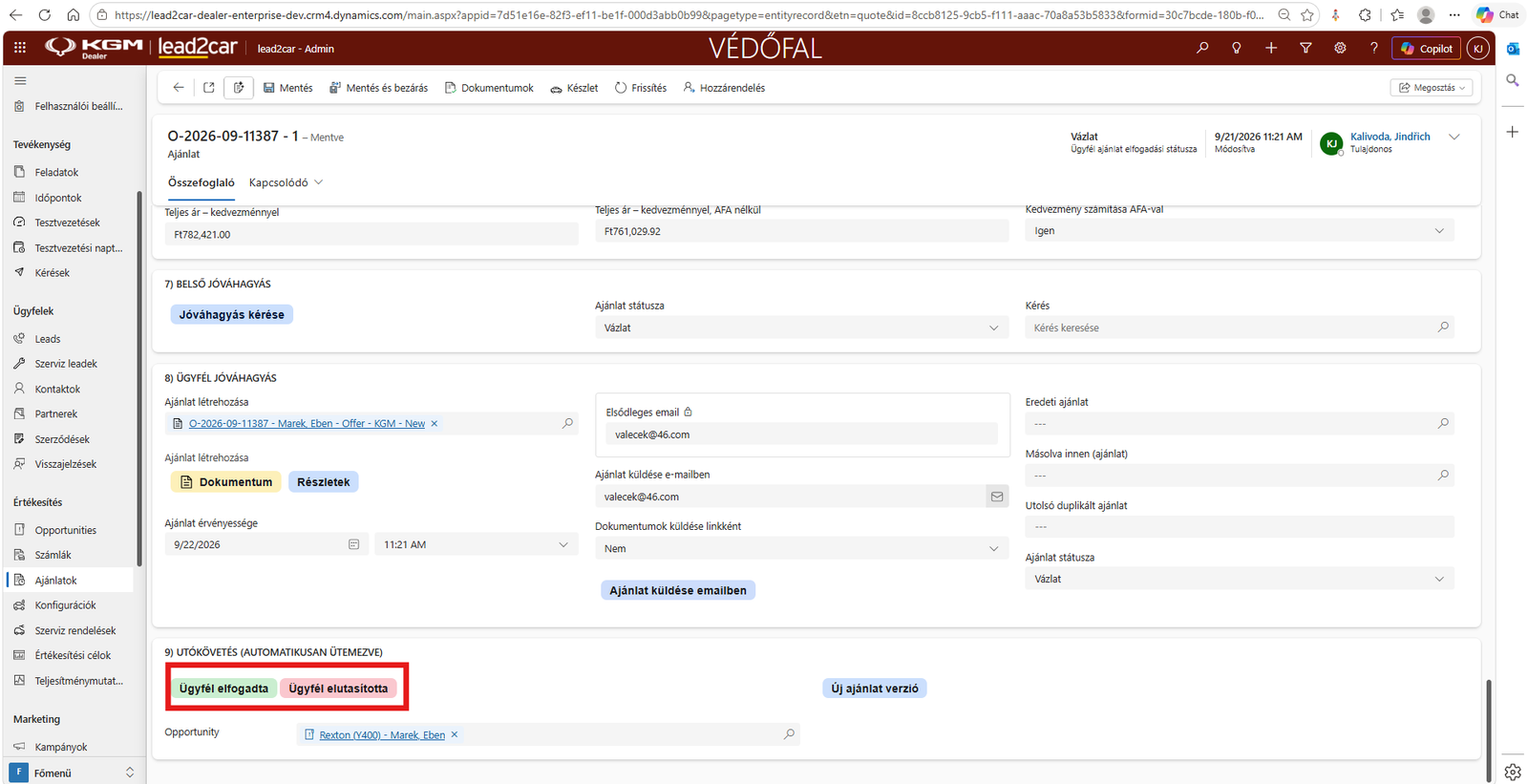This screenshot has width=1528, height=784.
Task: Open the Megosztás share dropdown
Action: (1432, 88)
